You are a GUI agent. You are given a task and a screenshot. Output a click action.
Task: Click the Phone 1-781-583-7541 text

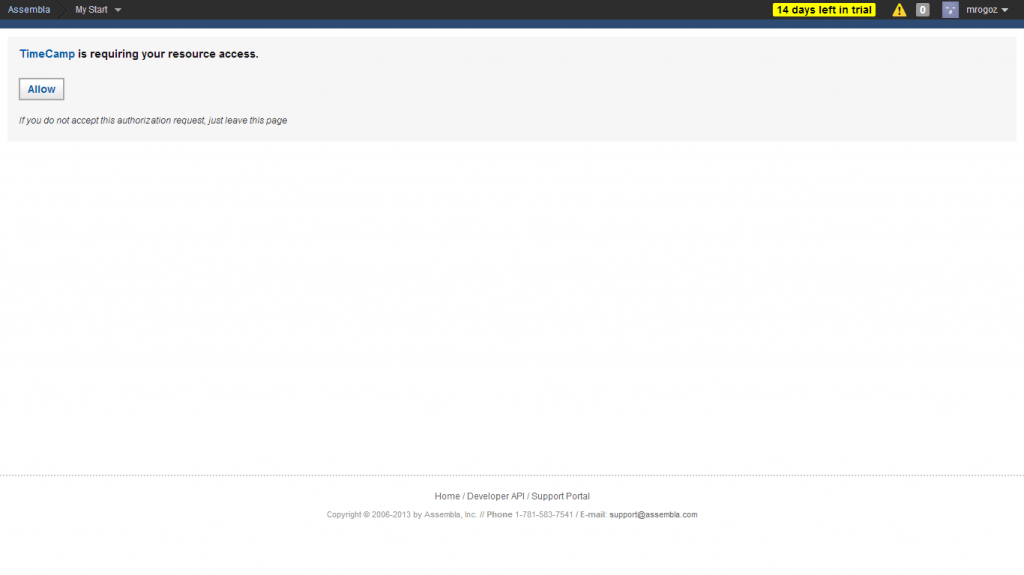click(530, 515)
